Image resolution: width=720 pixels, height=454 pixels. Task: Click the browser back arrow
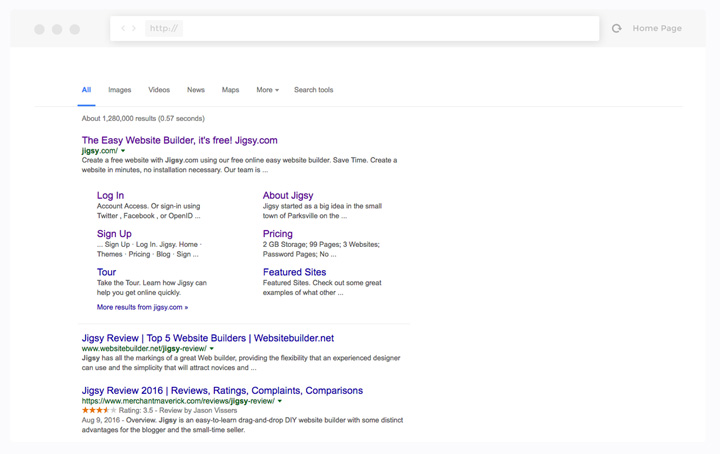coord(123,28)
